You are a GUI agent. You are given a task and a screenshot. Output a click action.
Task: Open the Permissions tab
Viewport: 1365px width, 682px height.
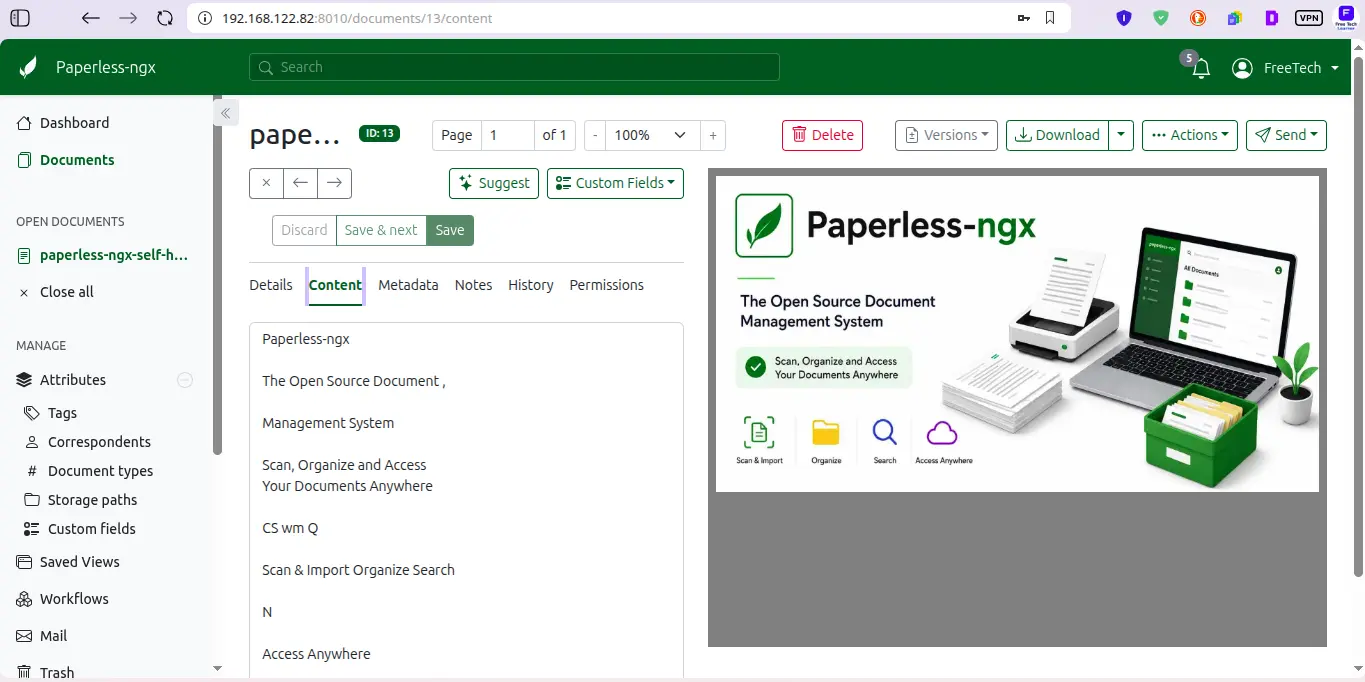pos(606,285)
